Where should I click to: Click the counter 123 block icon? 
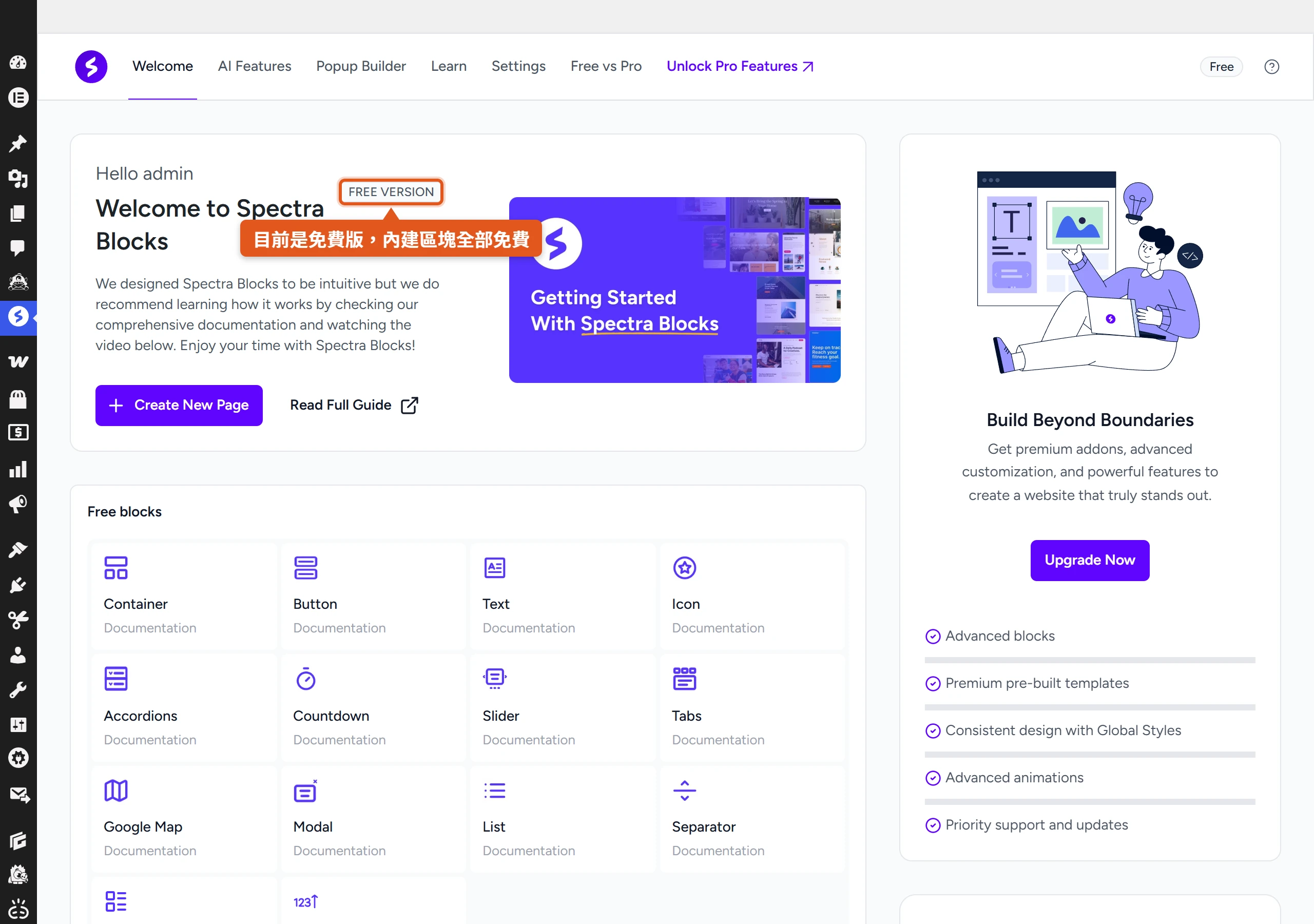tap(305, 902)
